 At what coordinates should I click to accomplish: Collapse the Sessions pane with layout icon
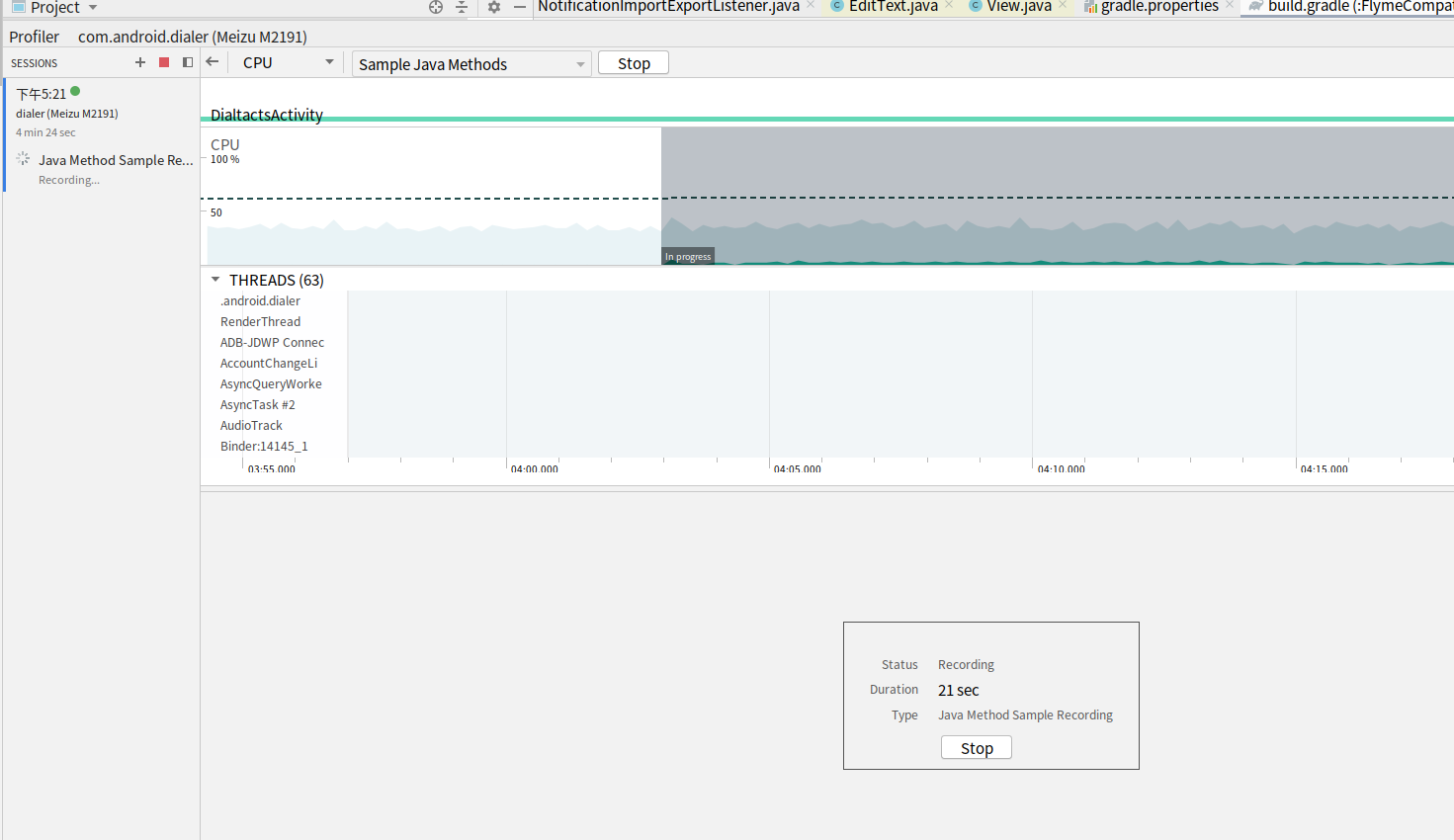pyautogui.click(x=188, y=62)
